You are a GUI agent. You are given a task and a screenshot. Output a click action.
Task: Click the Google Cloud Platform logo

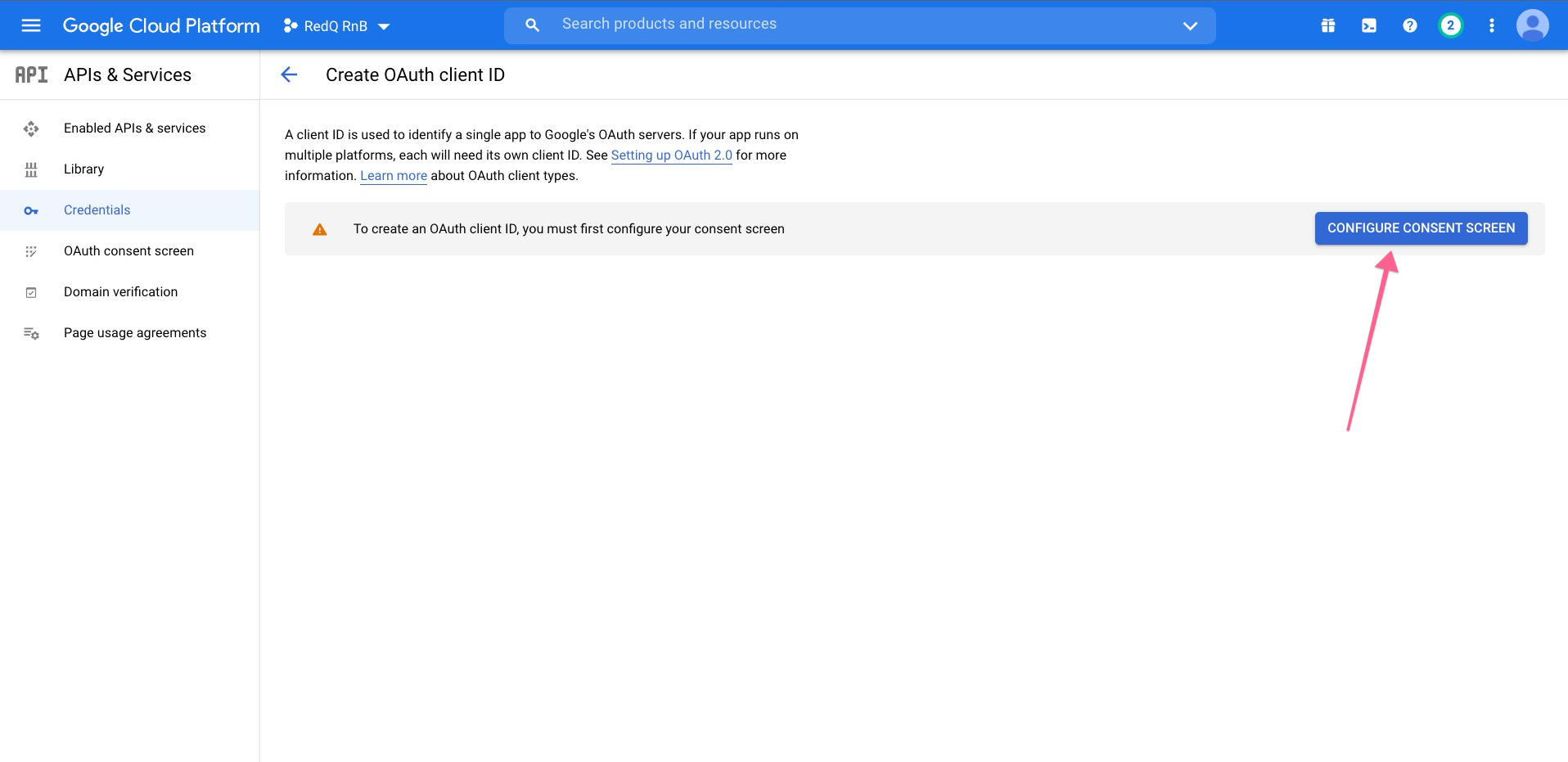pyautogui.click(x=161, y=25)
